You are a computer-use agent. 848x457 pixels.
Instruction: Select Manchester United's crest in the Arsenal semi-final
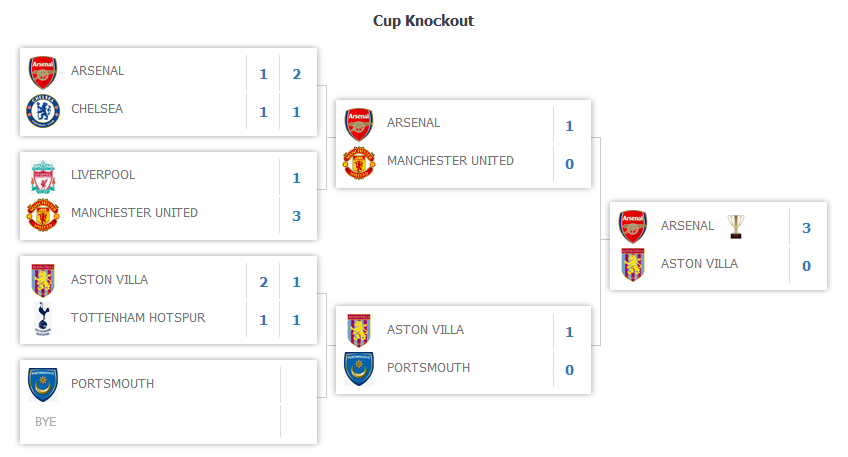click(359, 162)
